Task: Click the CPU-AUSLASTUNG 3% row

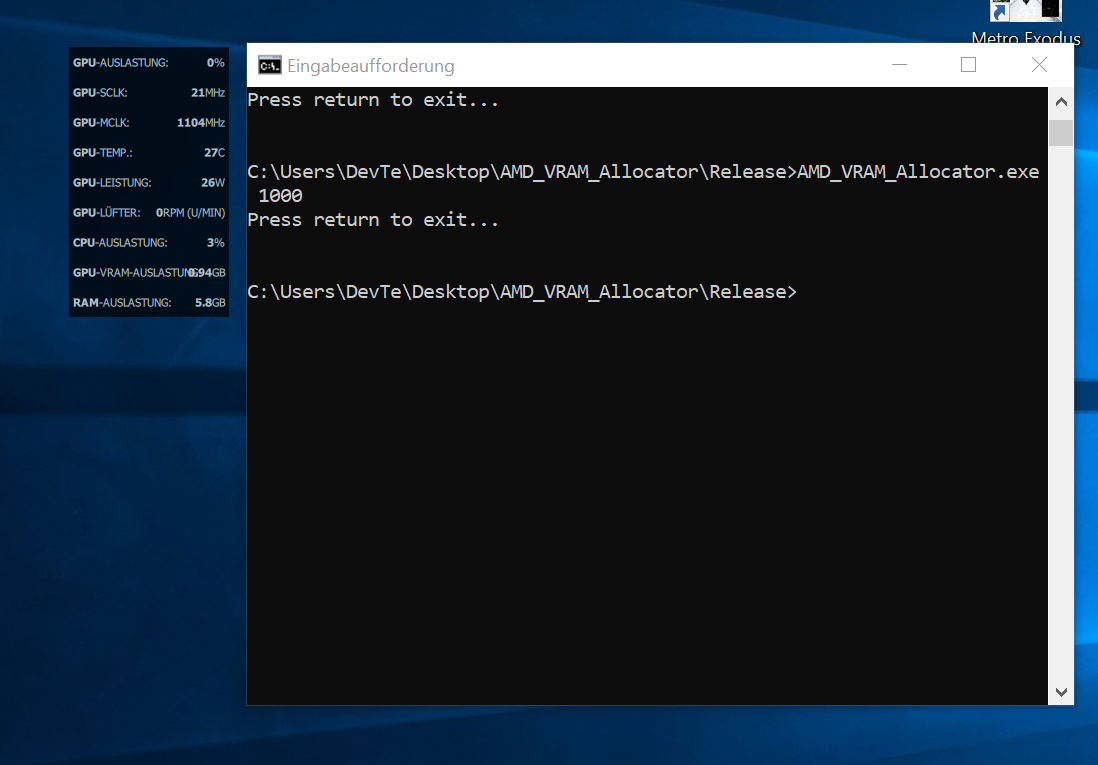Action: point(148,242)
